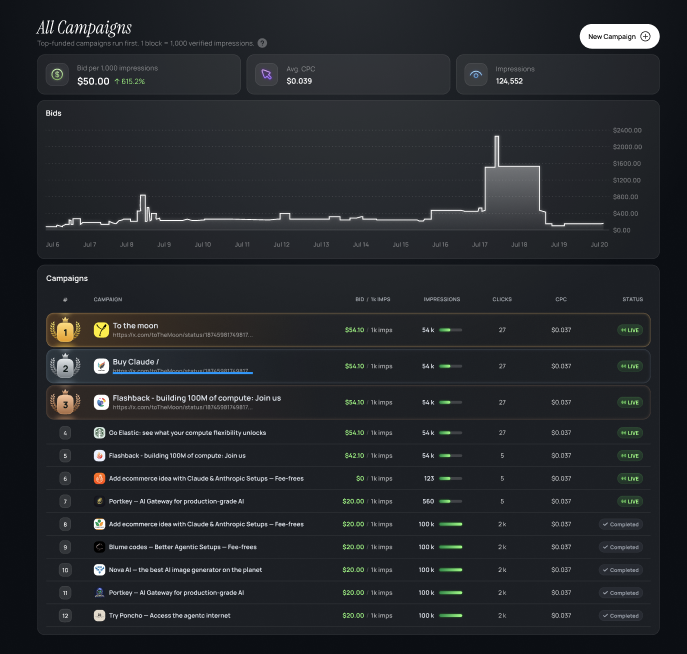Open the Buy Claude campaign URL link

tap(183, 371)
